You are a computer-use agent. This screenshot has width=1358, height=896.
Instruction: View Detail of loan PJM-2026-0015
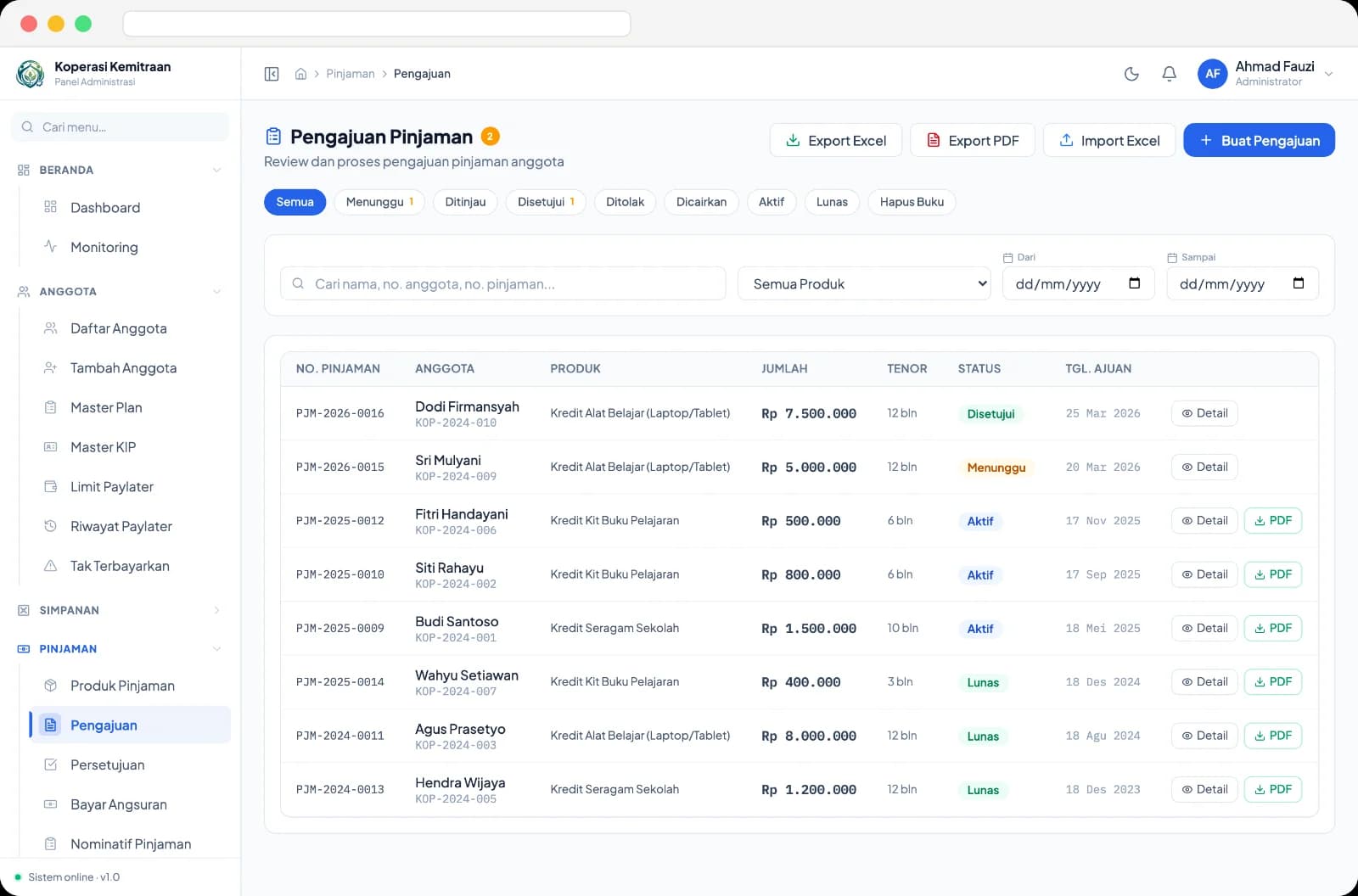1204,468
